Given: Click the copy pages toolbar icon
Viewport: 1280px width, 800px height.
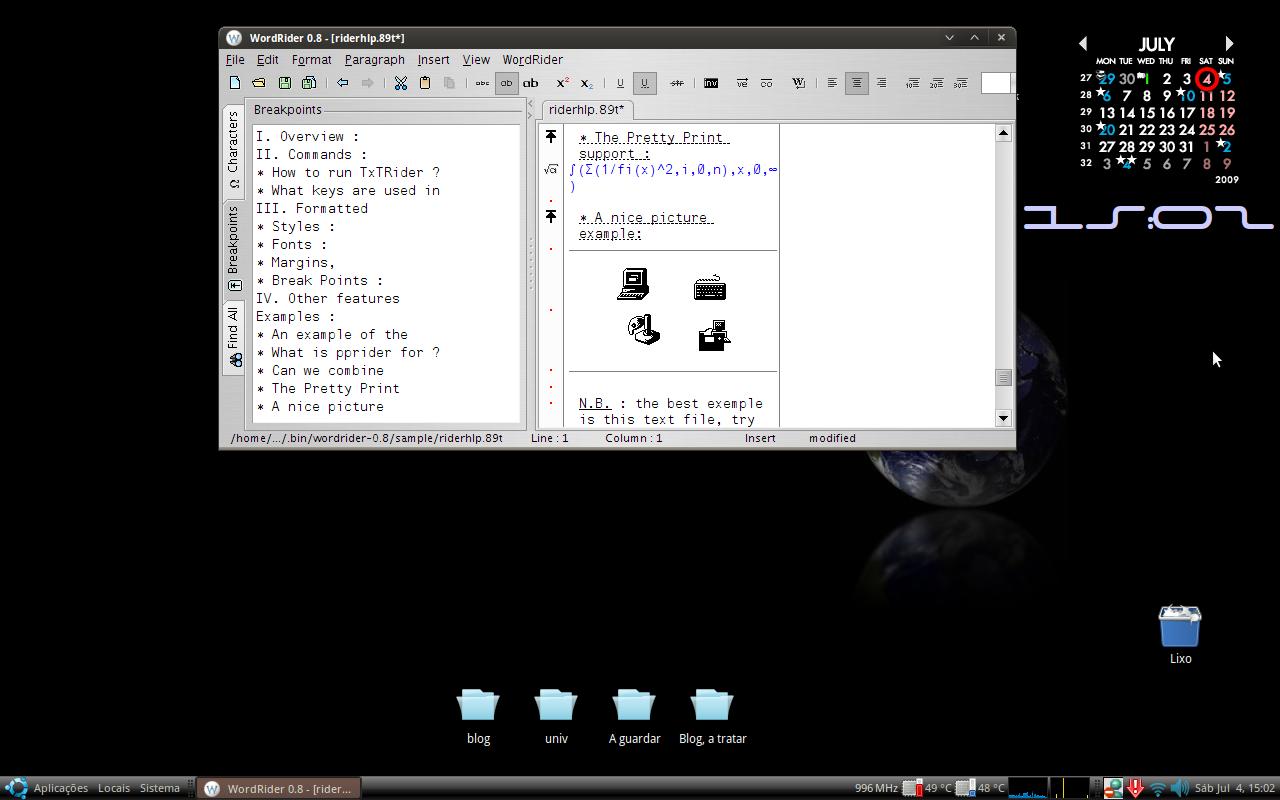Looking at the screenshot, I should pos(449,83).
